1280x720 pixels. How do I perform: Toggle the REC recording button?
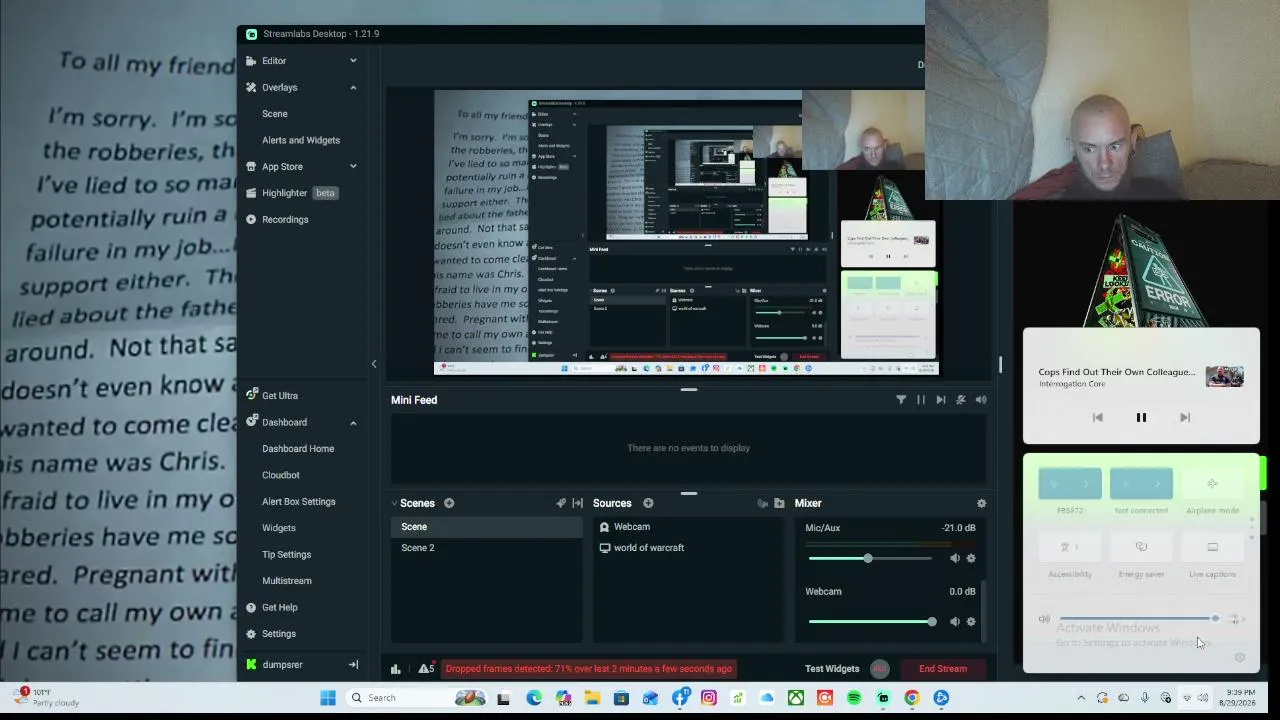(x=880, y=669)
